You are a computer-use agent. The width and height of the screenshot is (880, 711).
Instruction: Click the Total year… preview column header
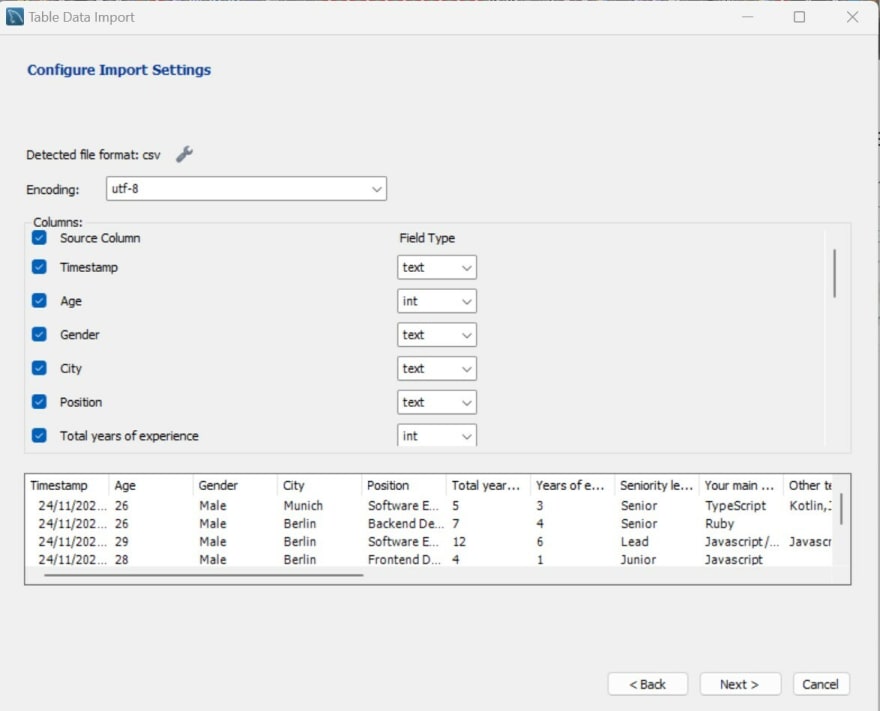click(488, 485)
